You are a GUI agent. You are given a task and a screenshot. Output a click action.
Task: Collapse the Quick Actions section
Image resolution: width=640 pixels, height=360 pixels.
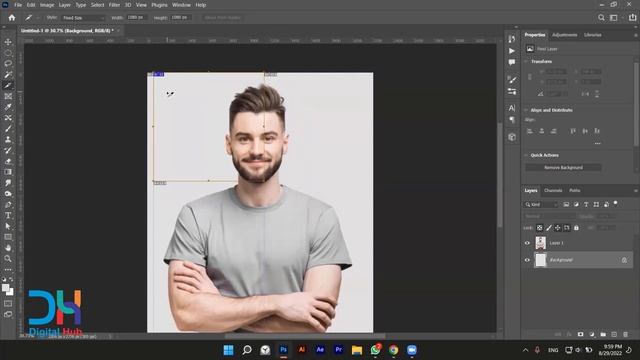point(526,155)
